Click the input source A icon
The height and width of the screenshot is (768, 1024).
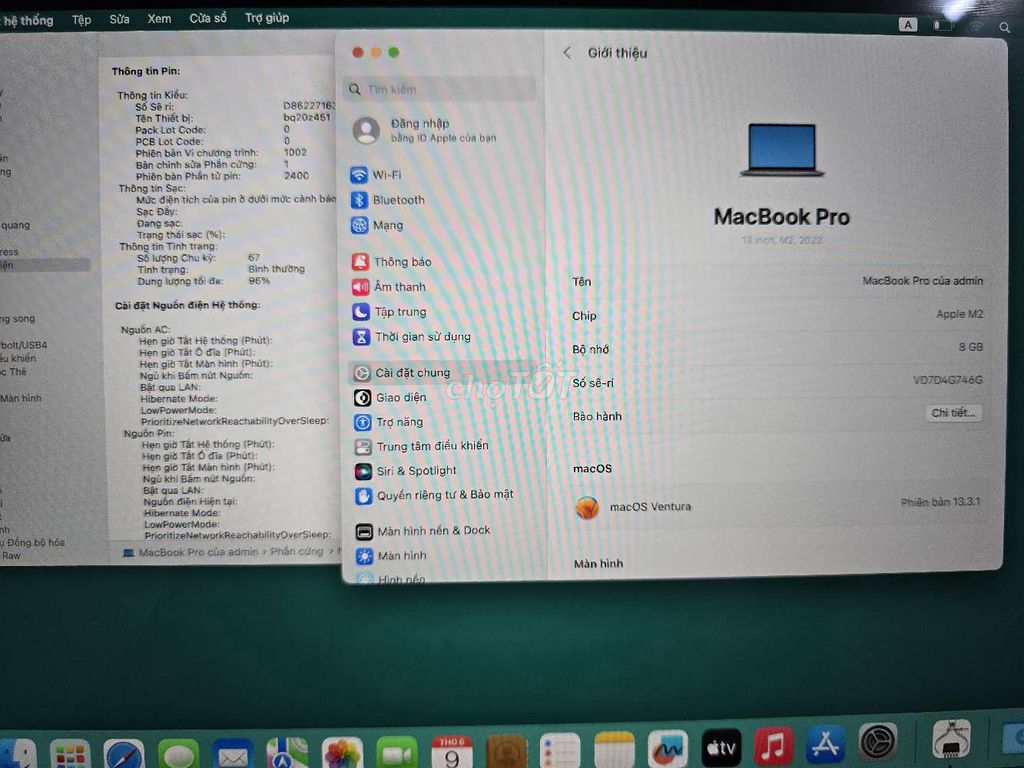[908, 25]
